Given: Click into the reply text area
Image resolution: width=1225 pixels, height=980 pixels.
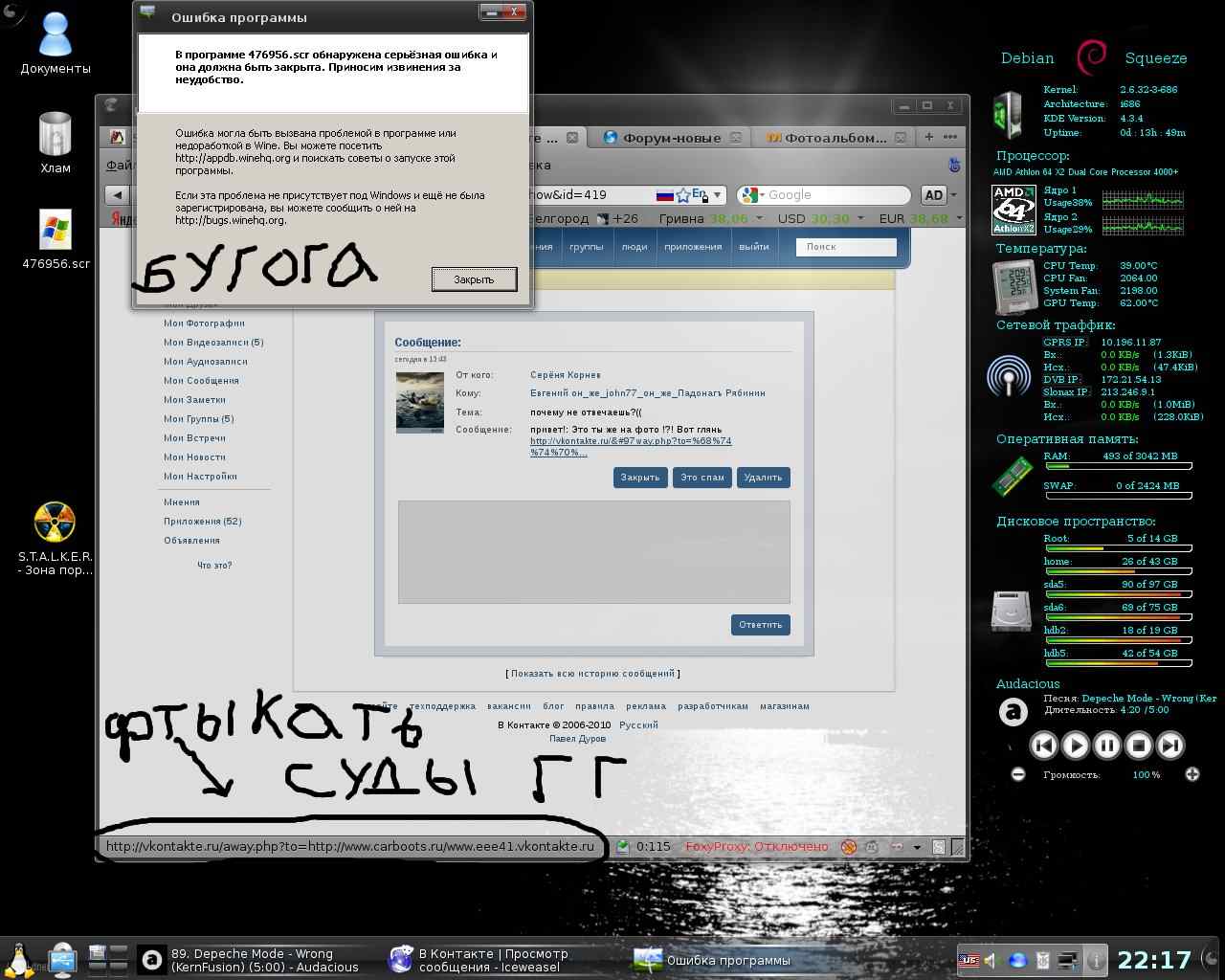Looking at the screenshot, I should pyautogui.click(x=594, y=552).
